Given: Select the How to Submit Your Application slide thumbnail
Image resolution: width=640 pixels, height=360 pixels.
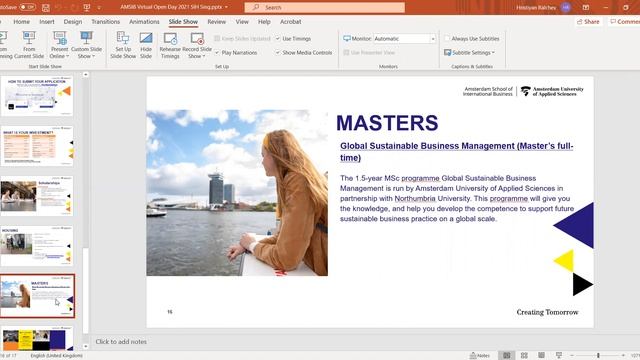Looking at the screenshot, I should (x=37, y=96).
